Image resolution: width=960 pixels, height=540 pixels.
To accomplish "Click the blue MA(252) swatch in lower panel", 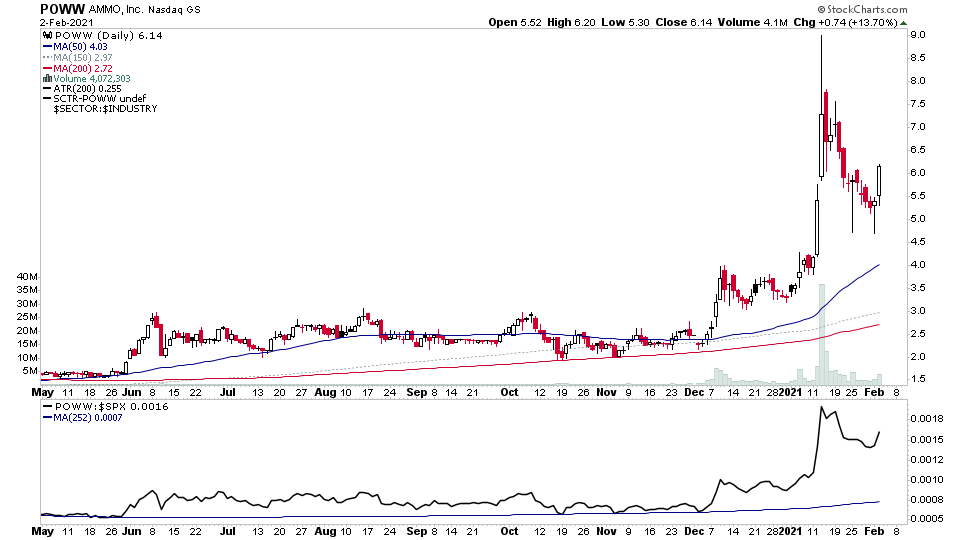I will coord(47,418).
